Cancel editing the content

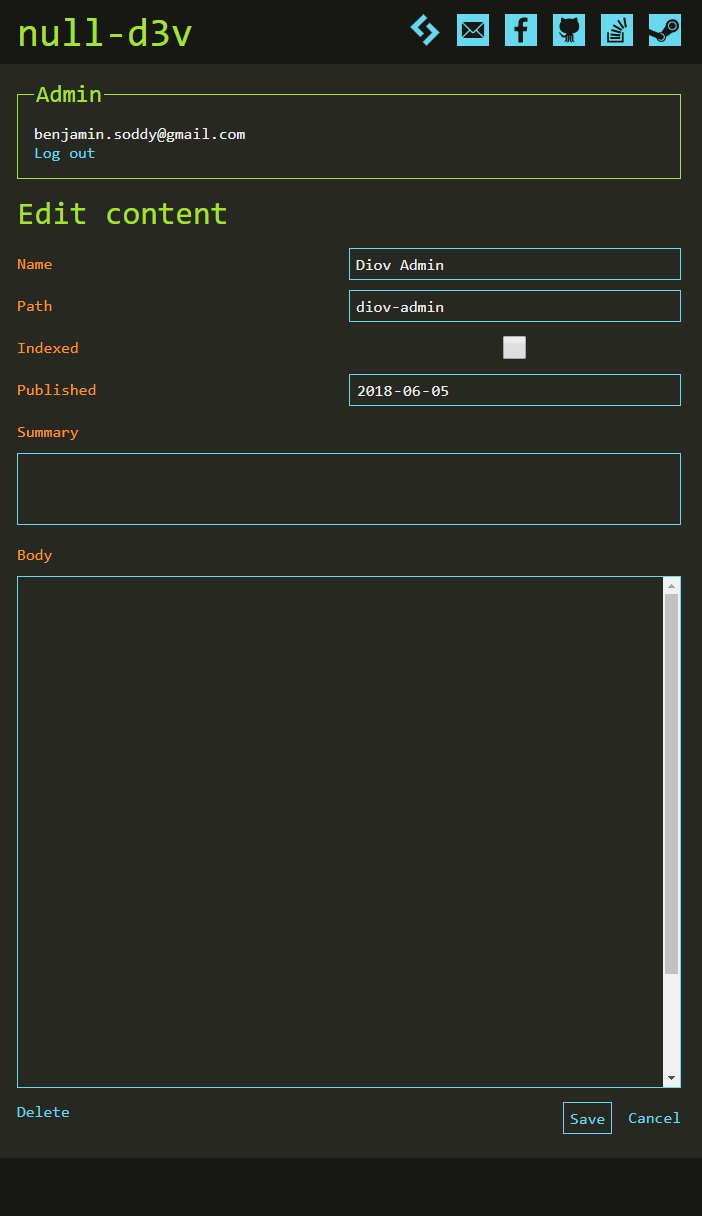coord(654,1118)
